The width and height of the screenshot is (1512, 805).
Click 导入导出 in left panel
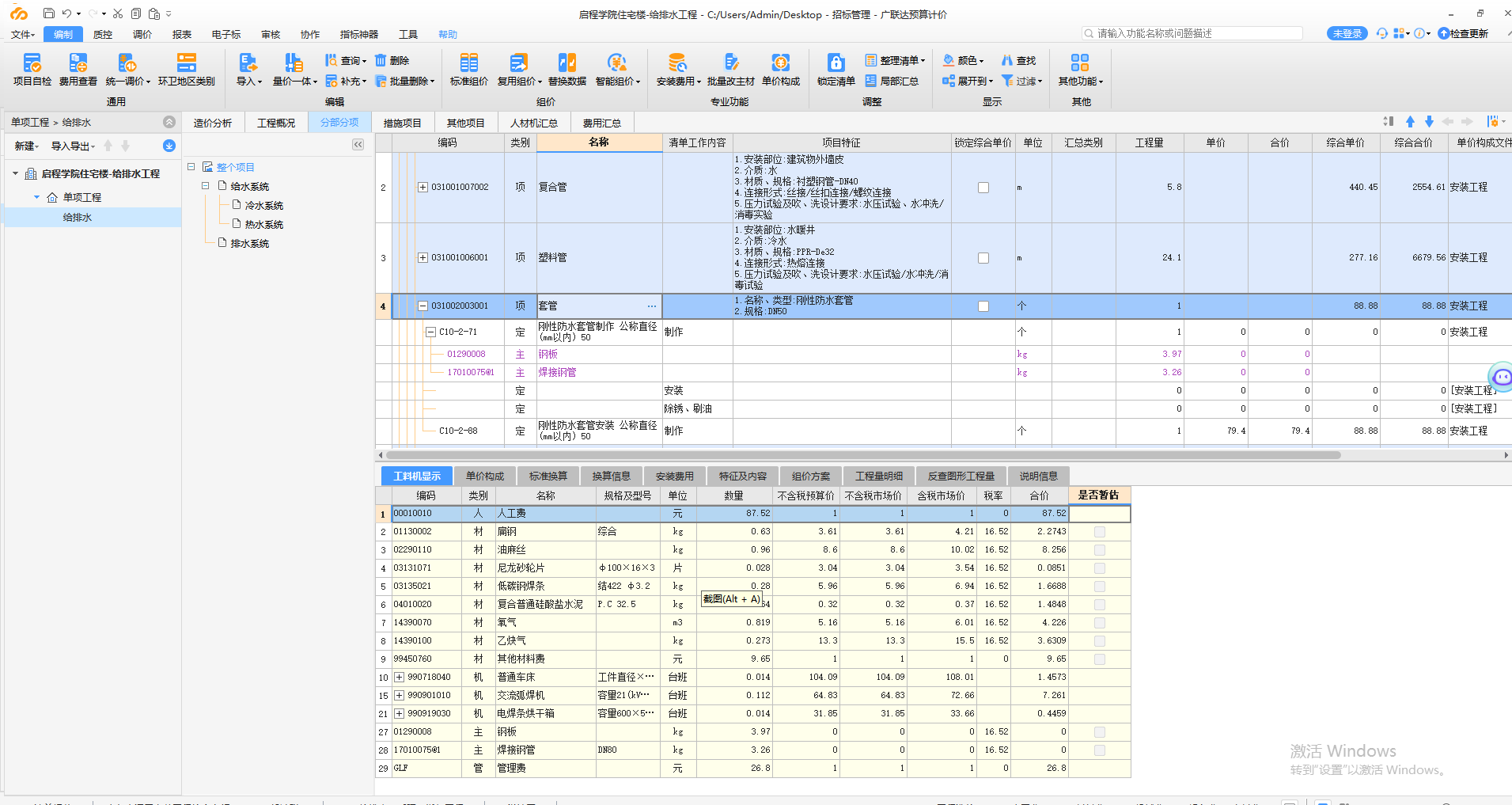point(73,146)
